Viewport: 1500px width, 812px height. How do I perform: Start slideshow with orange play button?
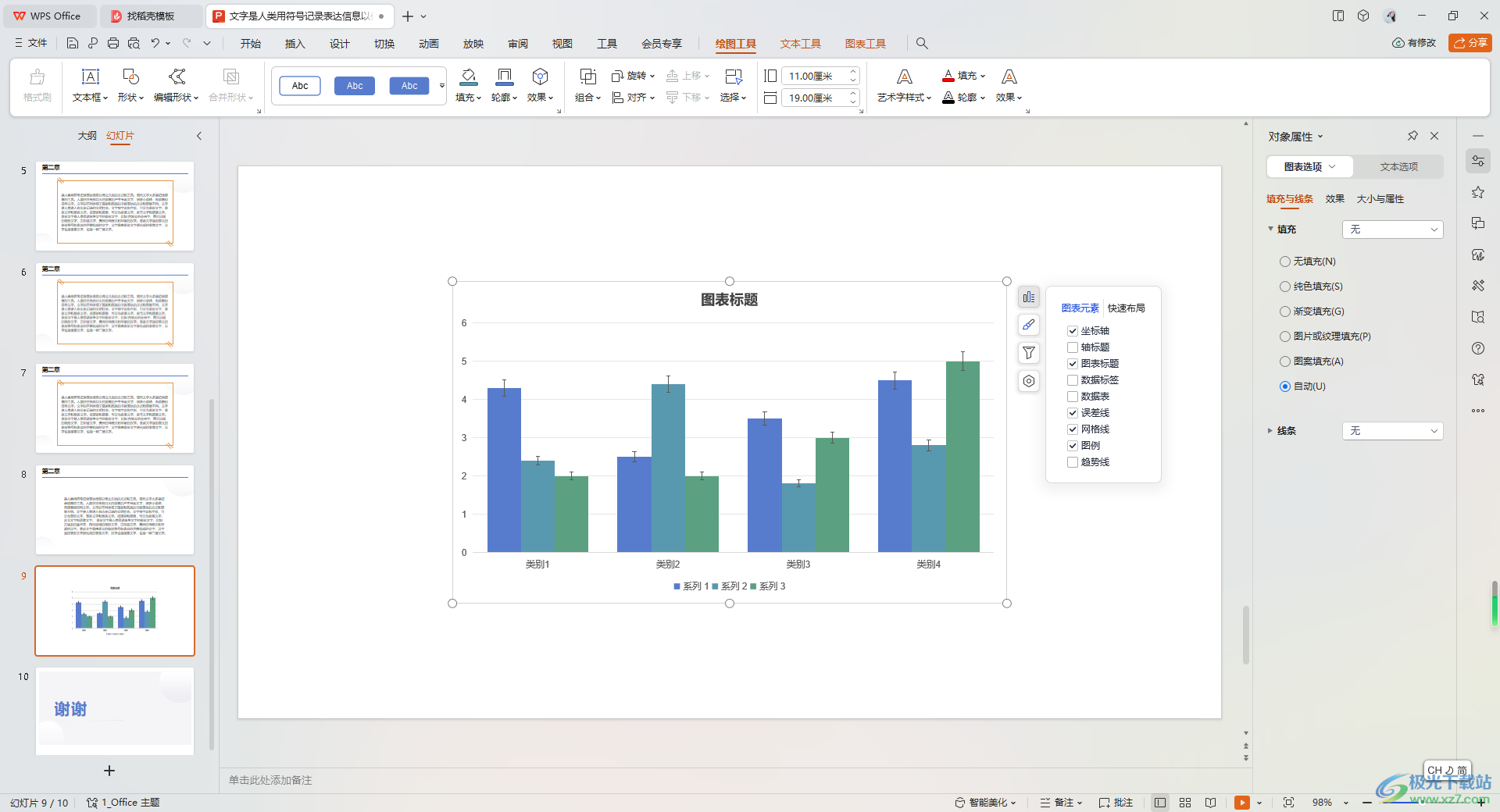1241,803
